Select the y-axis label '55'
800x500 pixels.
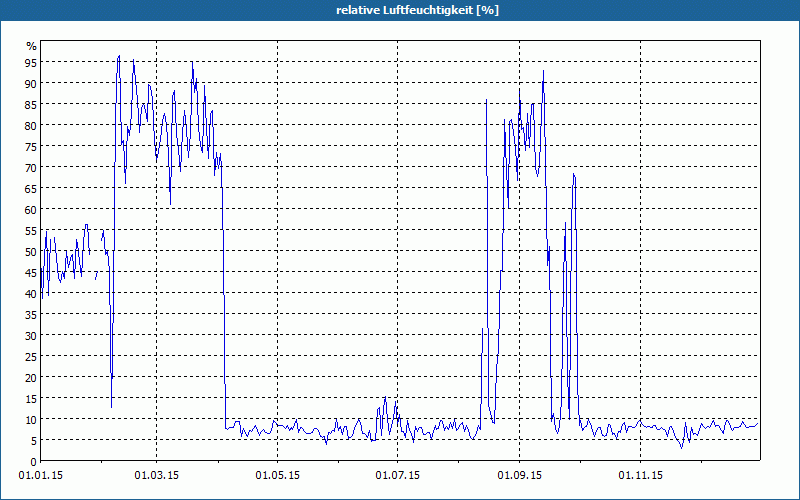point(31,231)
